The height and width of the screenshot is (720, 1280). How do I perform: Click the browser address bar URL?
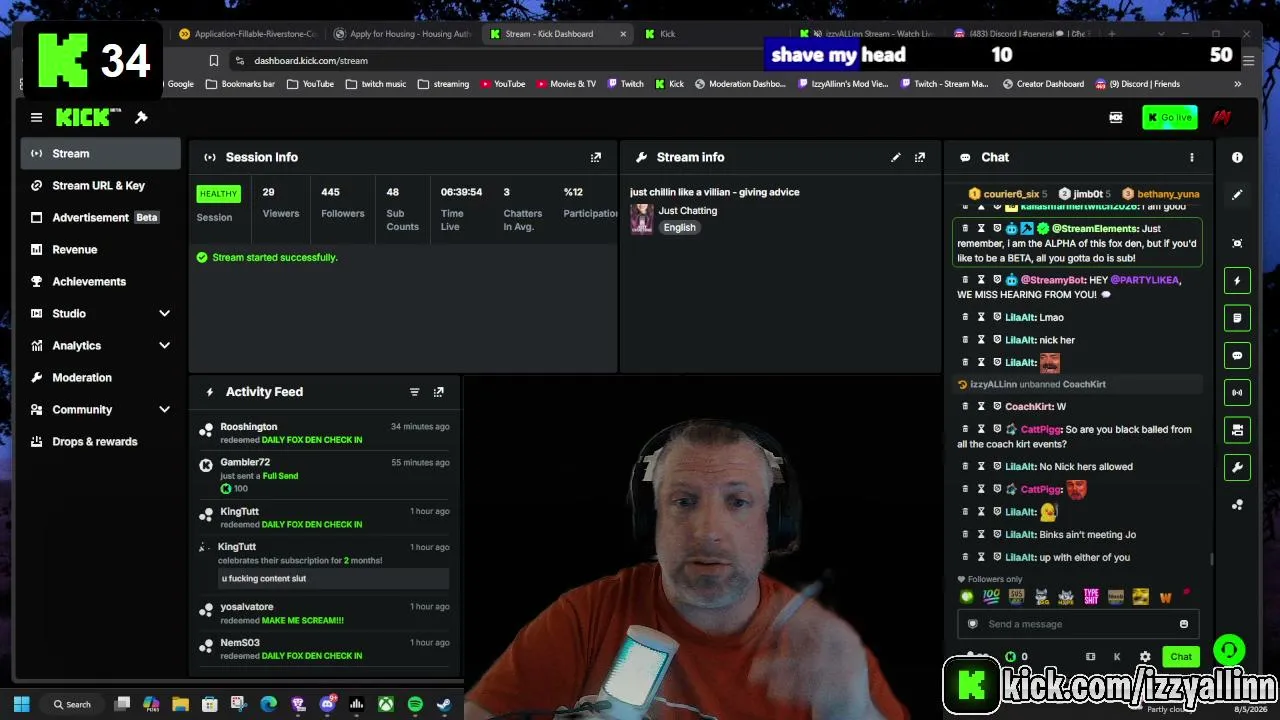(311, 61)
